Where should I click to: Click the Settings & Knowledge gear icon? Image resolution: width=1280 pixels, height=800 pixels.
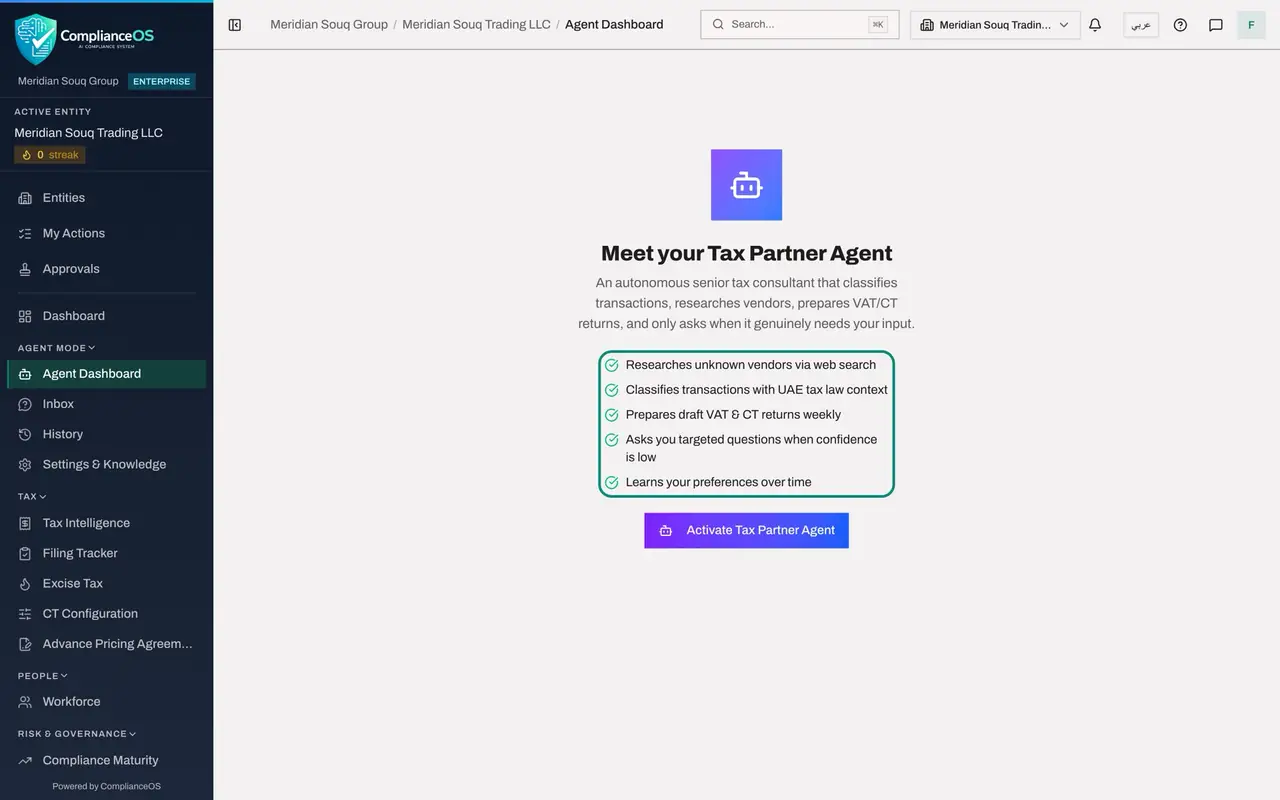(x=25, y=464)
